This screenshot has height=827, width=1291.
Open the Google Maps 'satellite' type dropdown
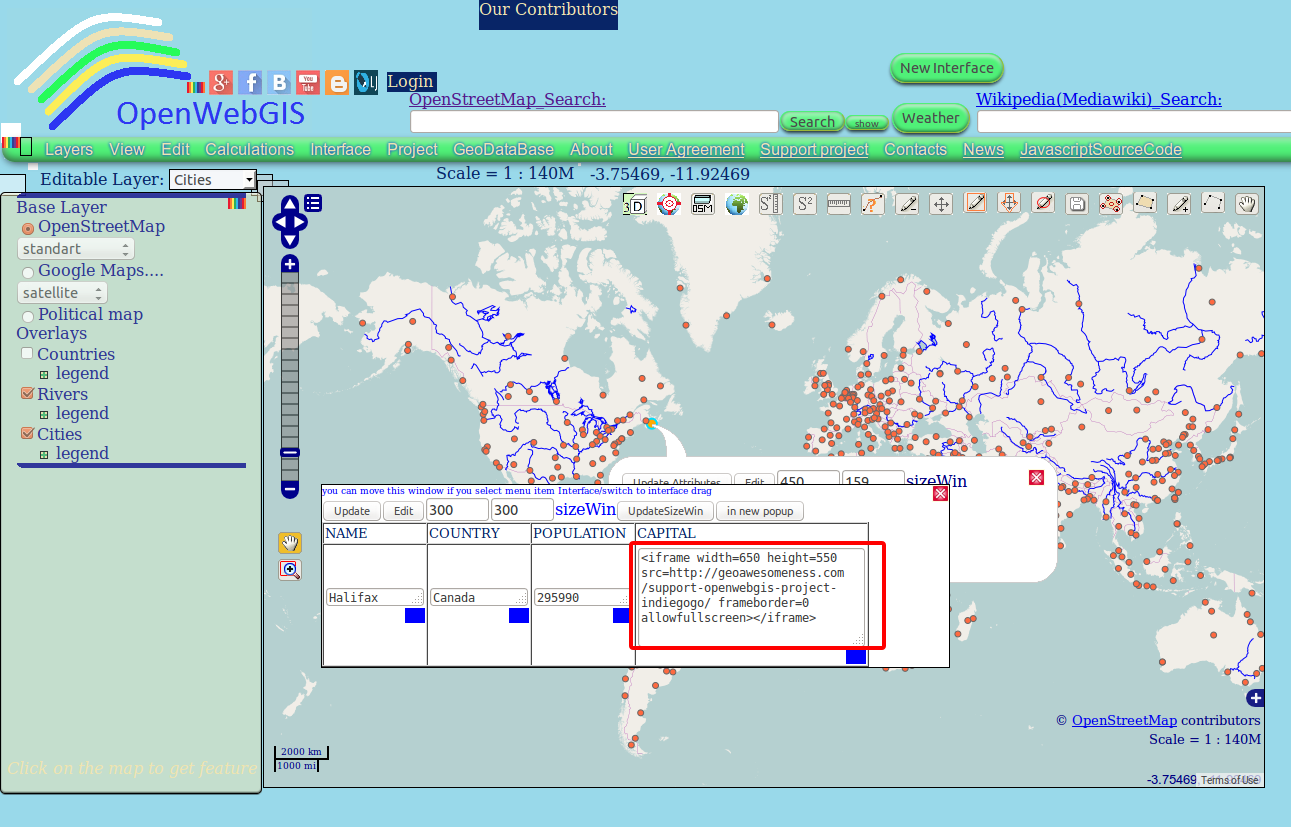[x=63, y=293]
